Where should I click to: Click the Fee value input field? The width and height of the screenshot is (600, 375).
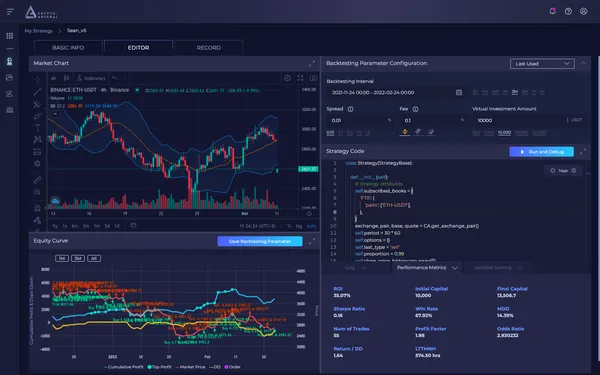click(432, 121)
